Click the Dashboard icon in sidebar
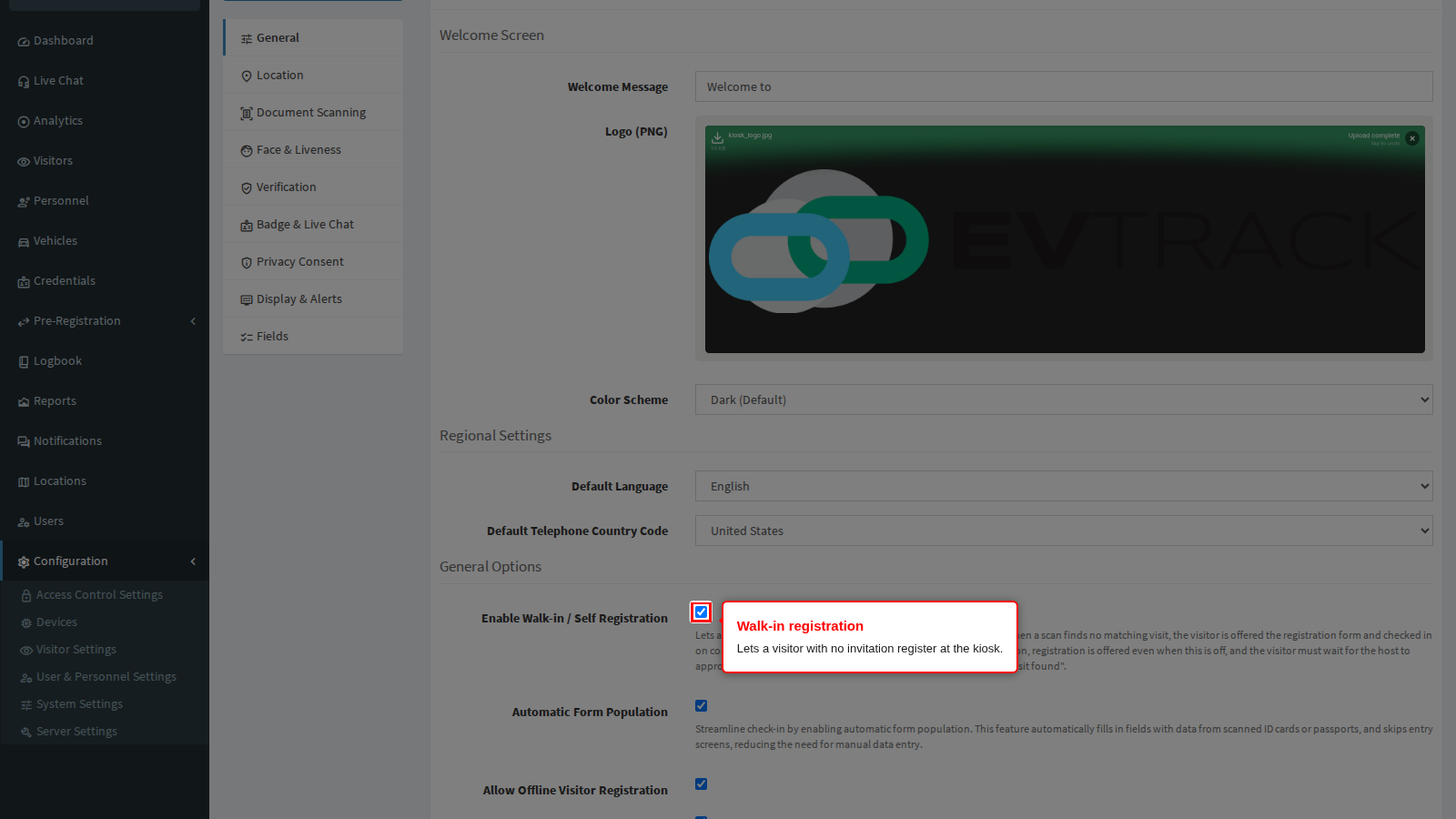This screenshot has height=819, width=1456. pos(24,42)
